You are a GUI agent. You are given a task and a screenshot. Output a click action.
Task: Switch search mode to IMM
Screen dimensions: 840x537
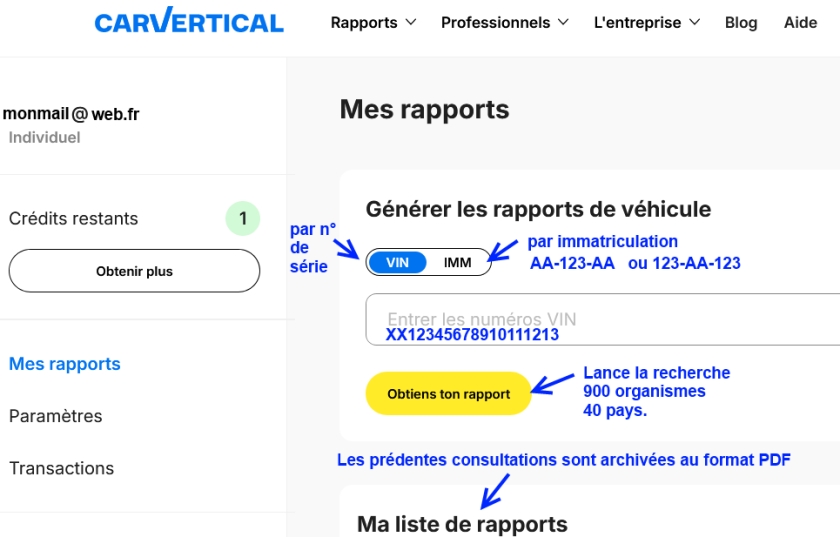[x=457, y=263]
